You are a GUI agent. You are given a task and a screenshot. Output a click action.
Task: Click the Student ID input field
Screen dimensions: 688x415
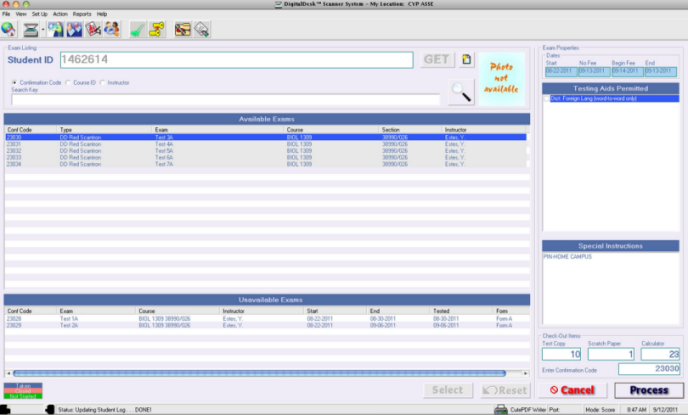pyautogui.click(x=236, y=60)
